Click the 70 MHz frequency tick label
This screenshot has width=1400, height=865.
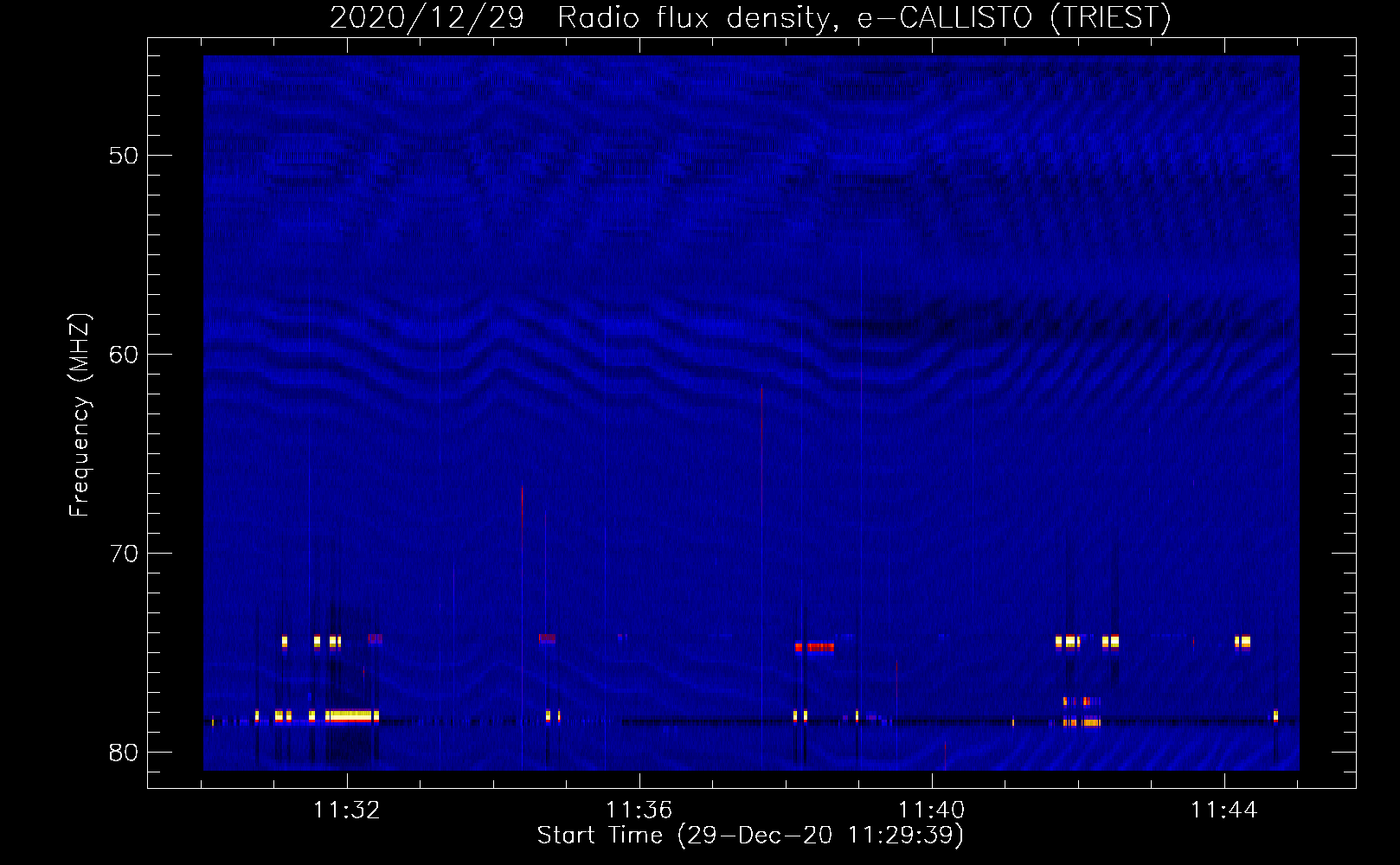click(x=125, y=554)
